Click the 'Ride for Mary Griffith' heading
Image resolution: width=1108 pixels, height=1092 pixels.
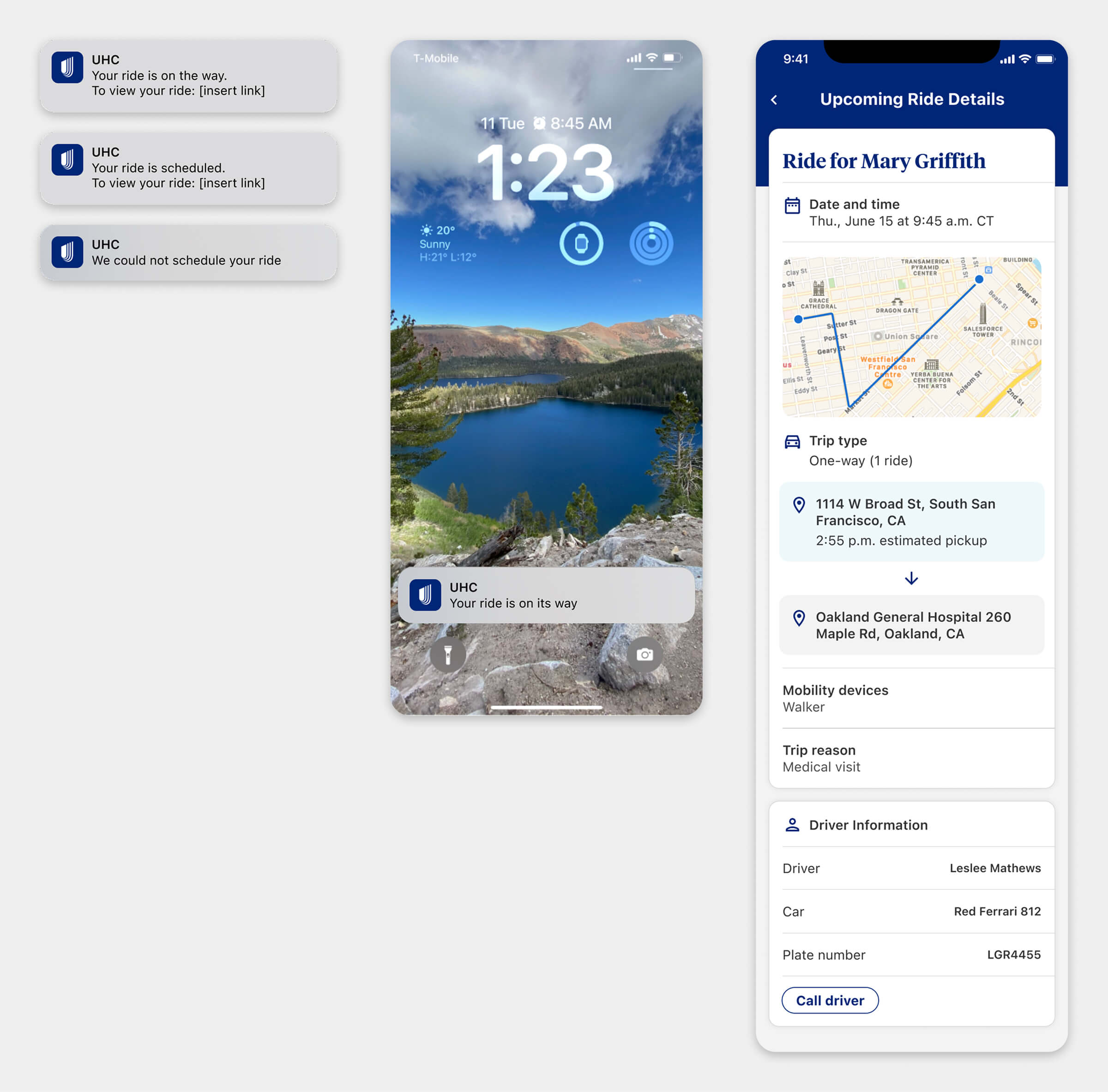(x=884, y=161)
